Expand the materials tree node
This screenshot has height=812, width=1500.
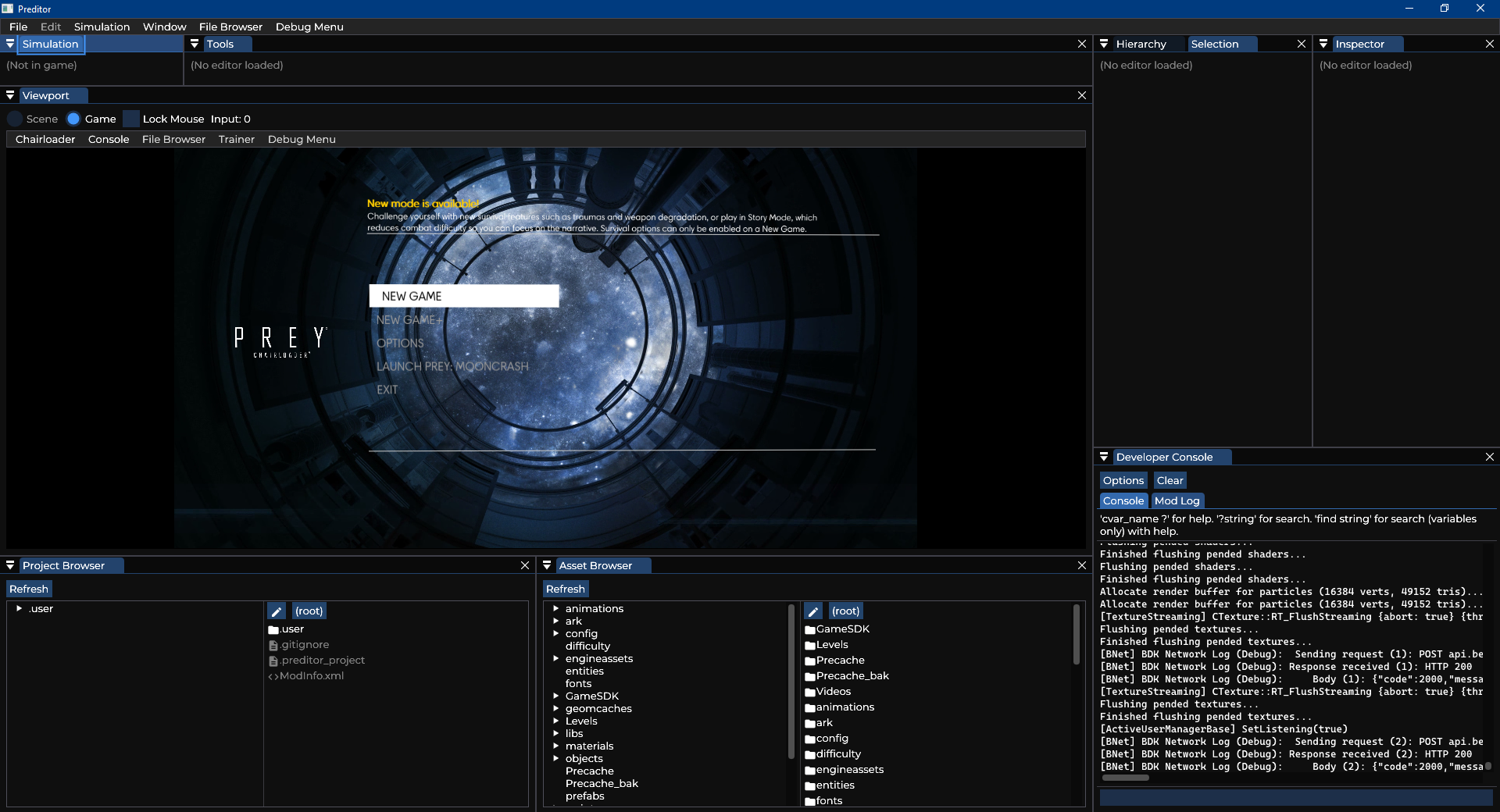click(555, 746)
